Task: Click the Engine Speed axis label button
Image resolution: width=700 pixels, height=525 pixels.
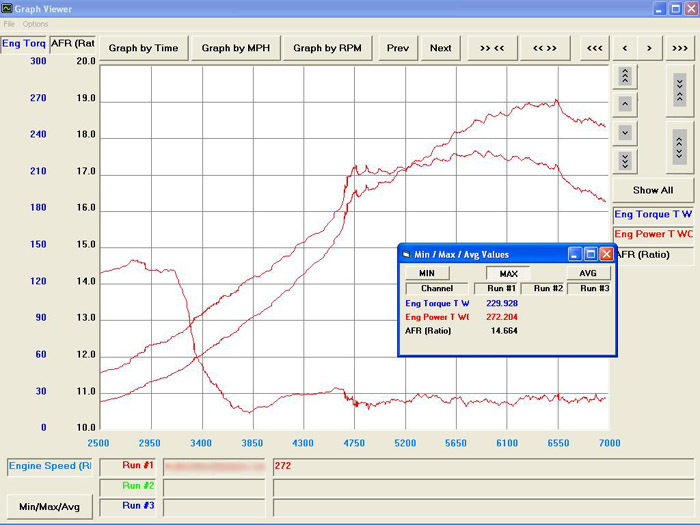Action: (x=50, y=467)
